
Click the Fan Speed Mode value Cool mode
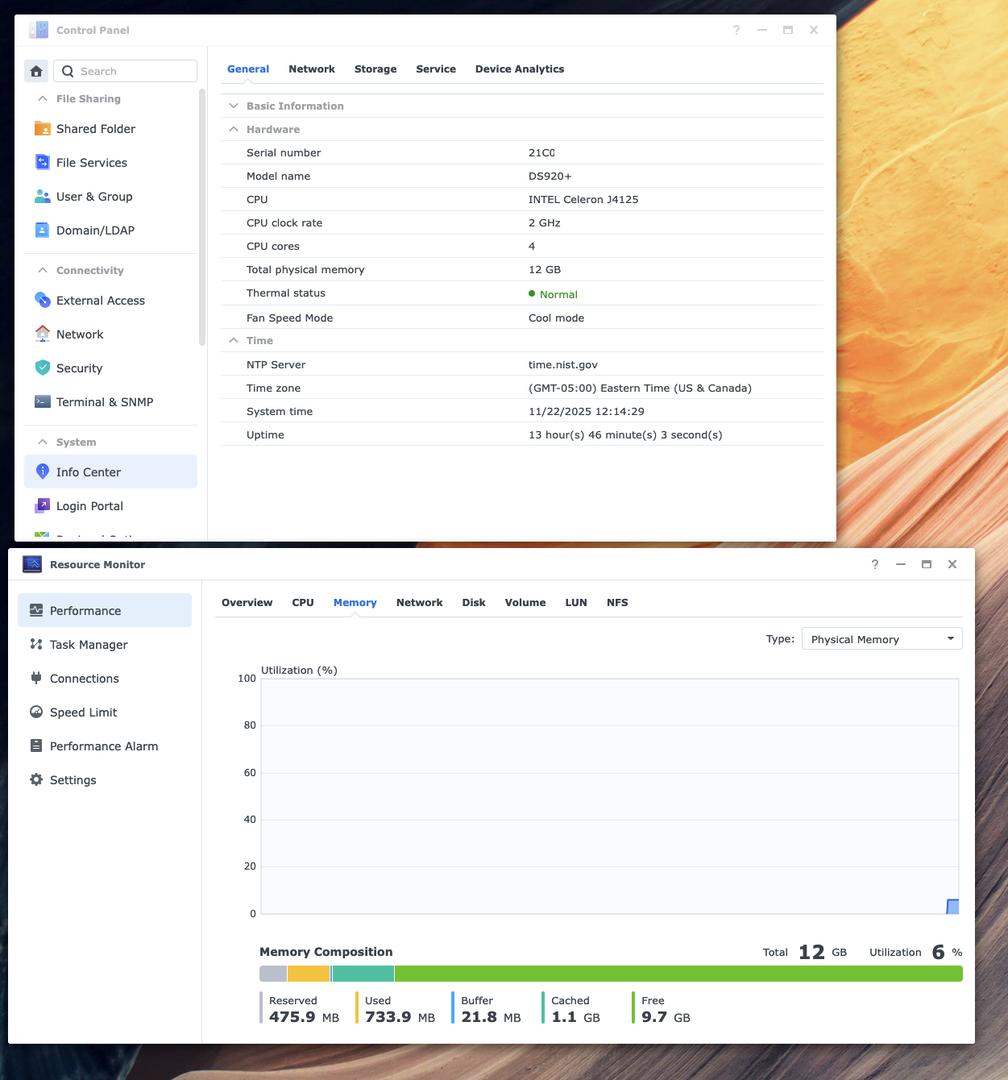[x=556, y=318]
